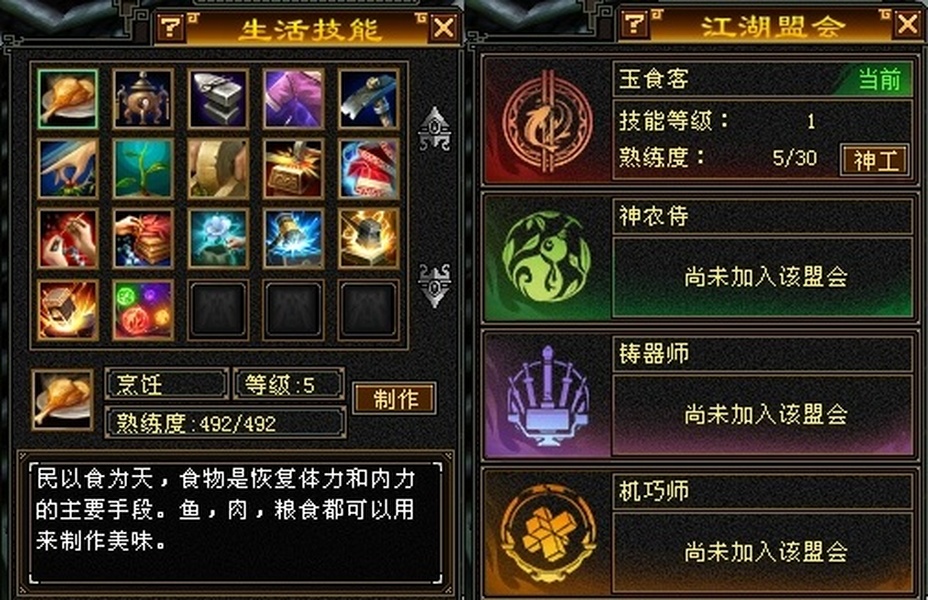Image resolution: width=928 pixels, height=600 pixels.
Task: Select the anvil forging skill icon
Action: tap(218, 99)
